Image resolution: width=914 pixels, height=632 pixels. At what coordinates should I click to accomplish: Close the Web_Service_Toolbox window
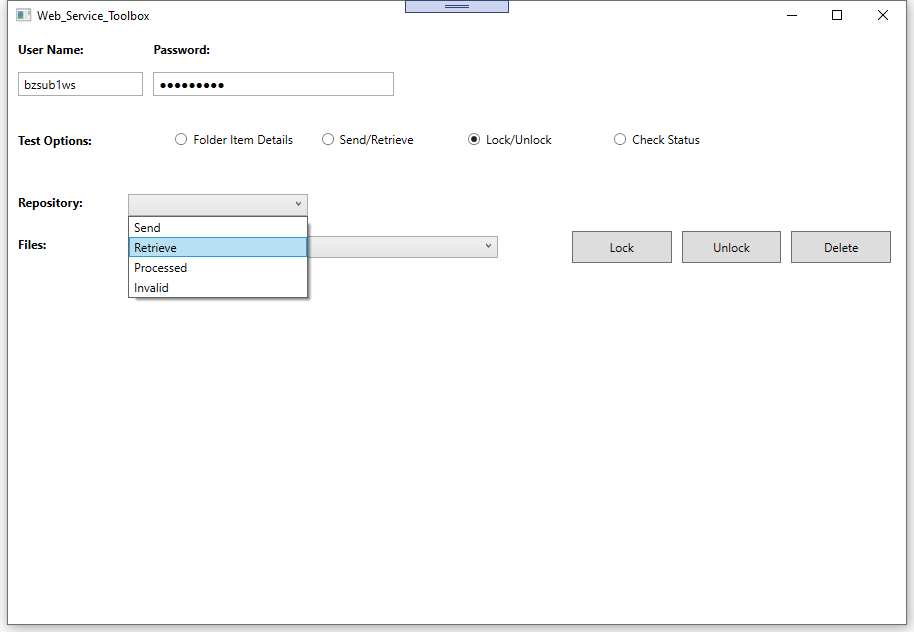[x=883, y=16]
